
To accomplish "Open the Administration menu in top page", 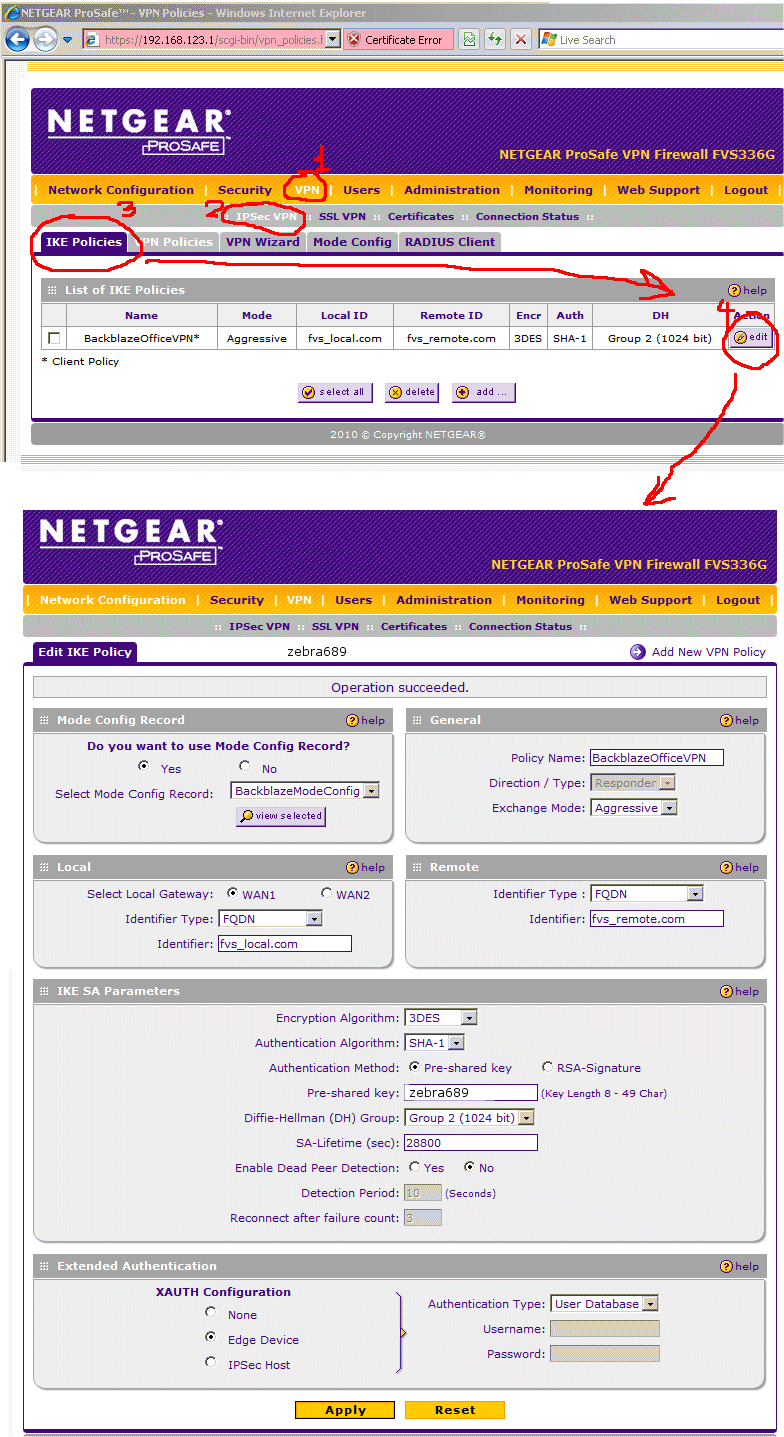I will coord(452,190).
